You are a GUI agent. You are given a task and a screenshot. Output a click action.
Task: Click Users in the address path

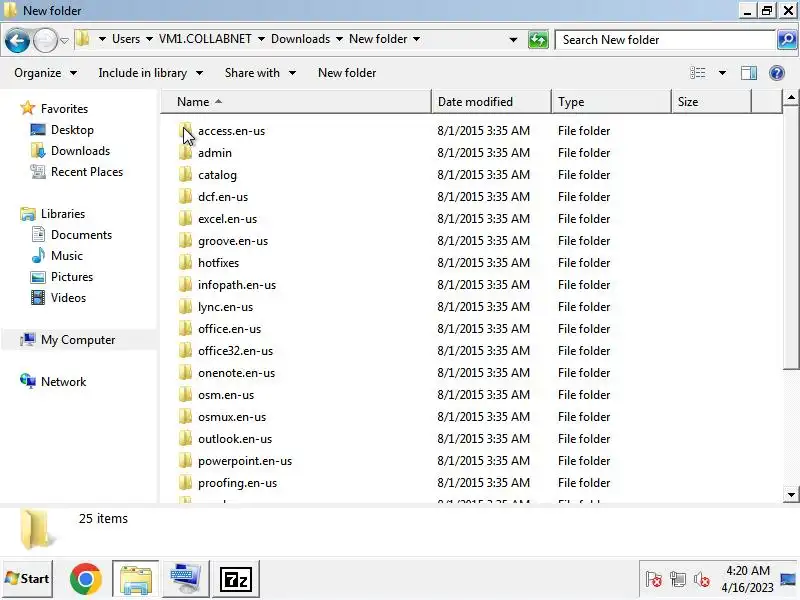(x=126, y=39)
